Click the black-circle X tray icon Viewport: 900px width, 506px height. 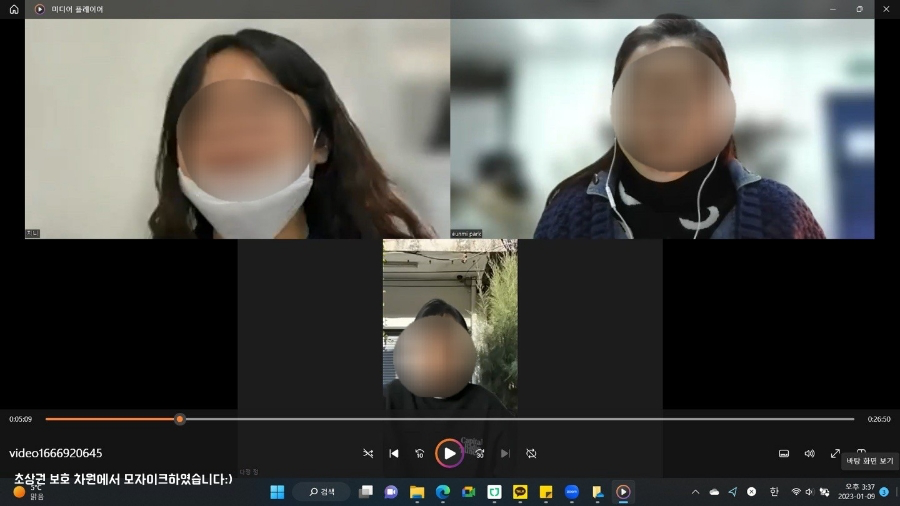[751, 492]
